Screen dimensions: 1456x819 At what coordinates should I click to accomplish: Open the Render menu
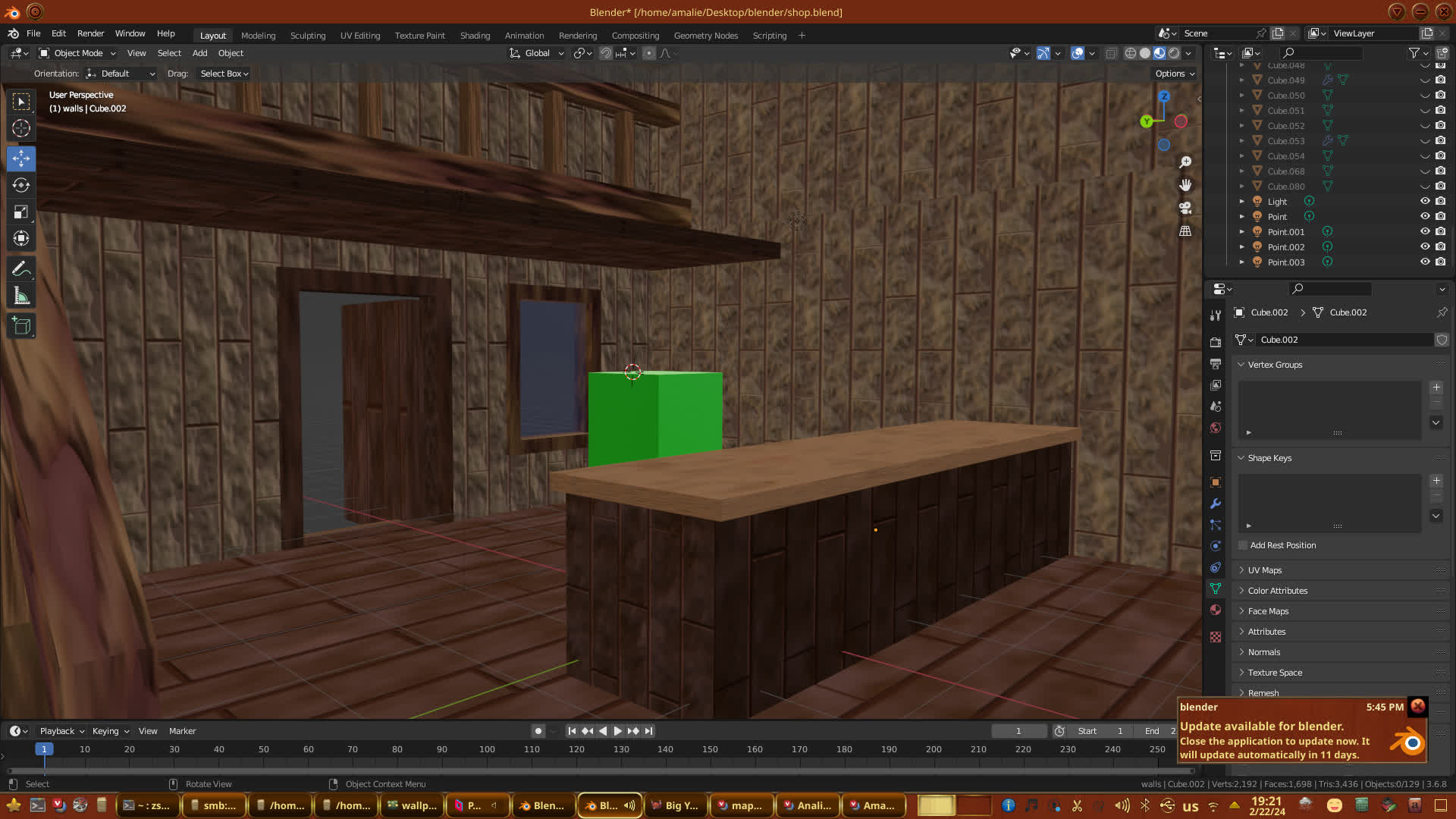tap(90, 33)
